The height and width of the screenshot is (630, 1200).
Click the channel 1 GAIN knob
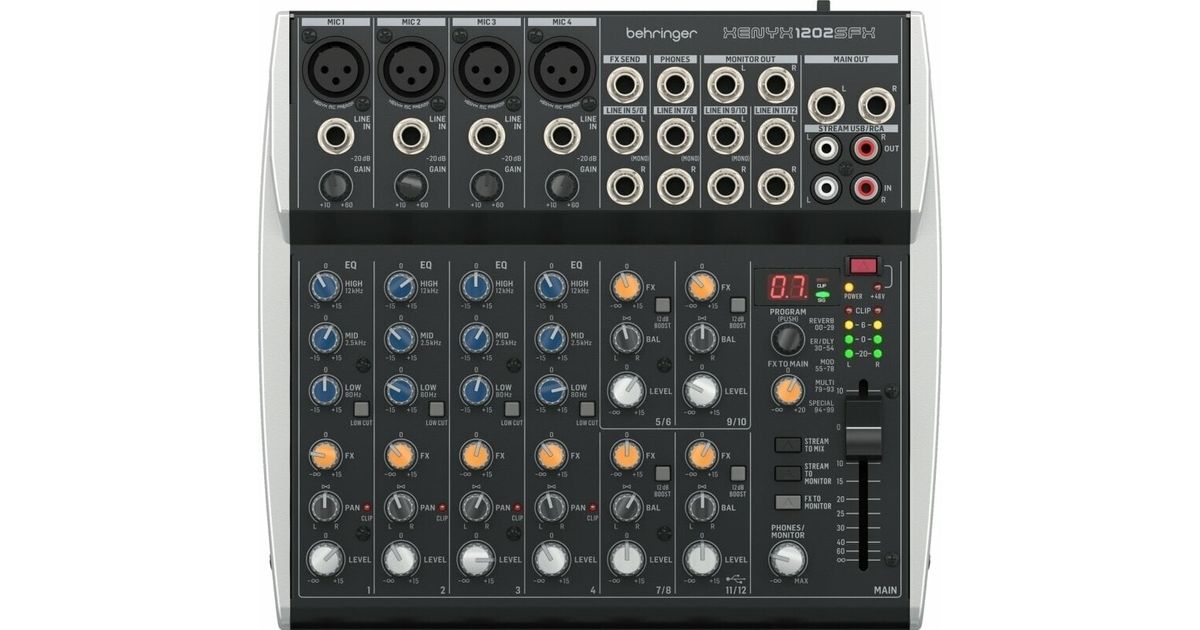pos(335,185)
